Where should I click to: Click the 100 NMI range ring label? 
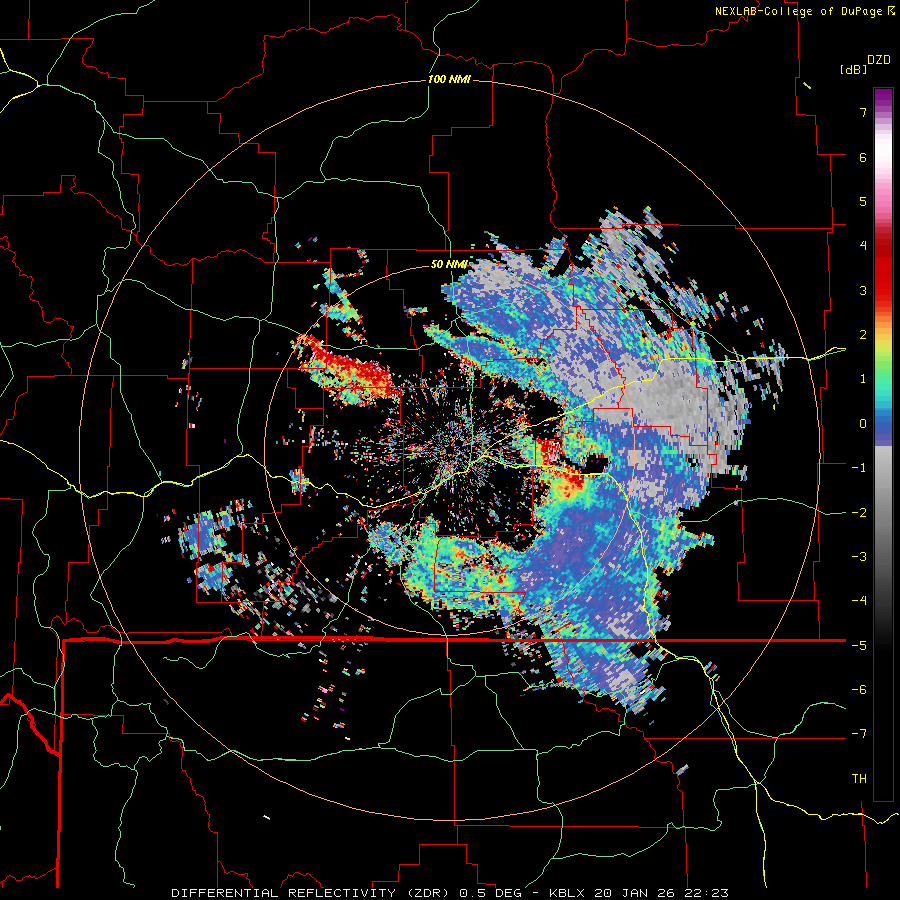tap(449, 79)
